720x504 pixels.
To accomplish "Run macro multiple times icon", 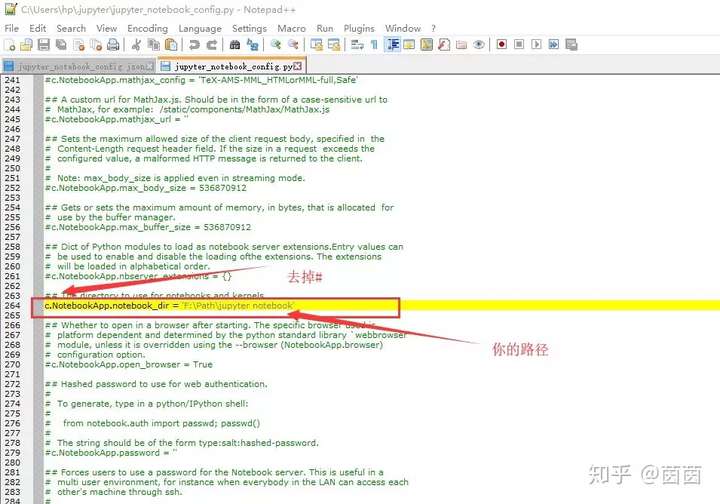I will [554, 45].
